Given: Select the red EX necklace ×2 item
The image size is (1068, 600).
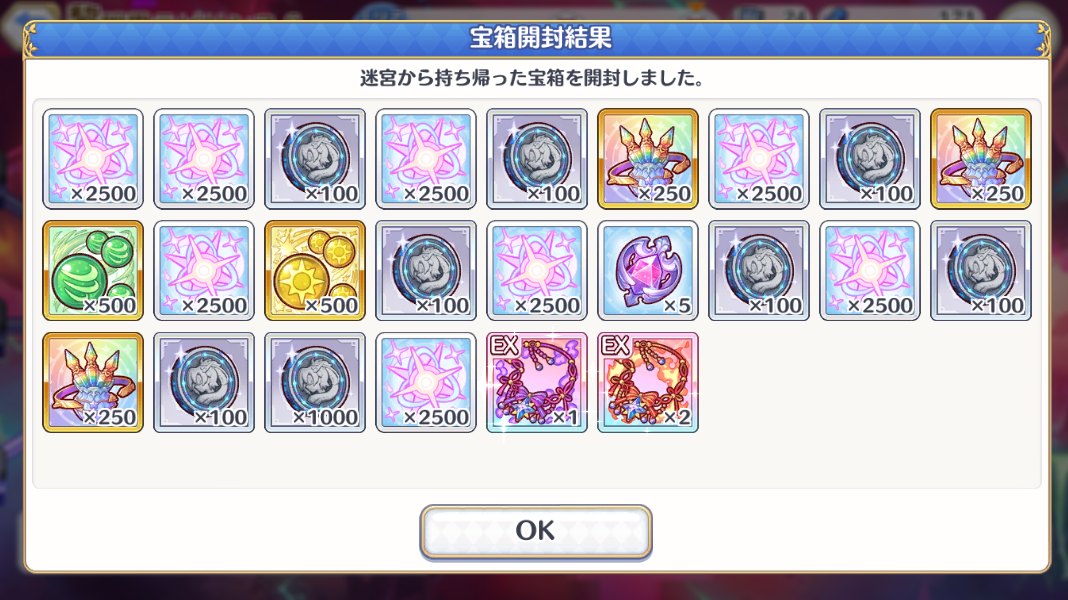Looking at the screenshot, I should pos(648,382).
